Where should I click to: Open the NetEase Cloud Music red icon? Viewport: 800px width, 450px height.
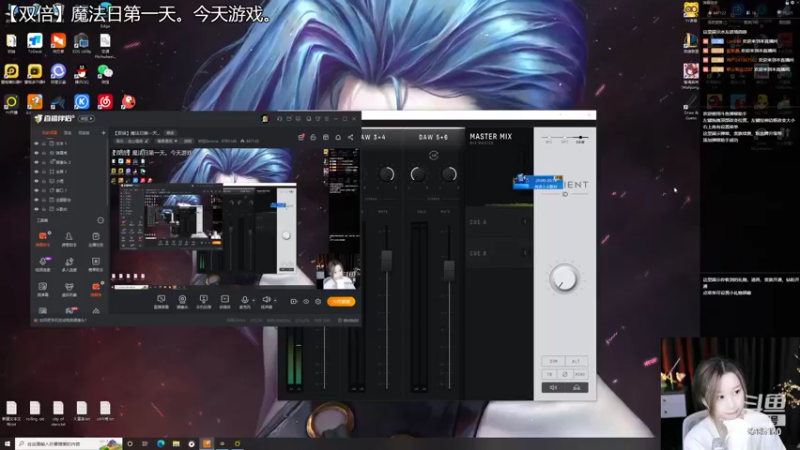point(105,102)
